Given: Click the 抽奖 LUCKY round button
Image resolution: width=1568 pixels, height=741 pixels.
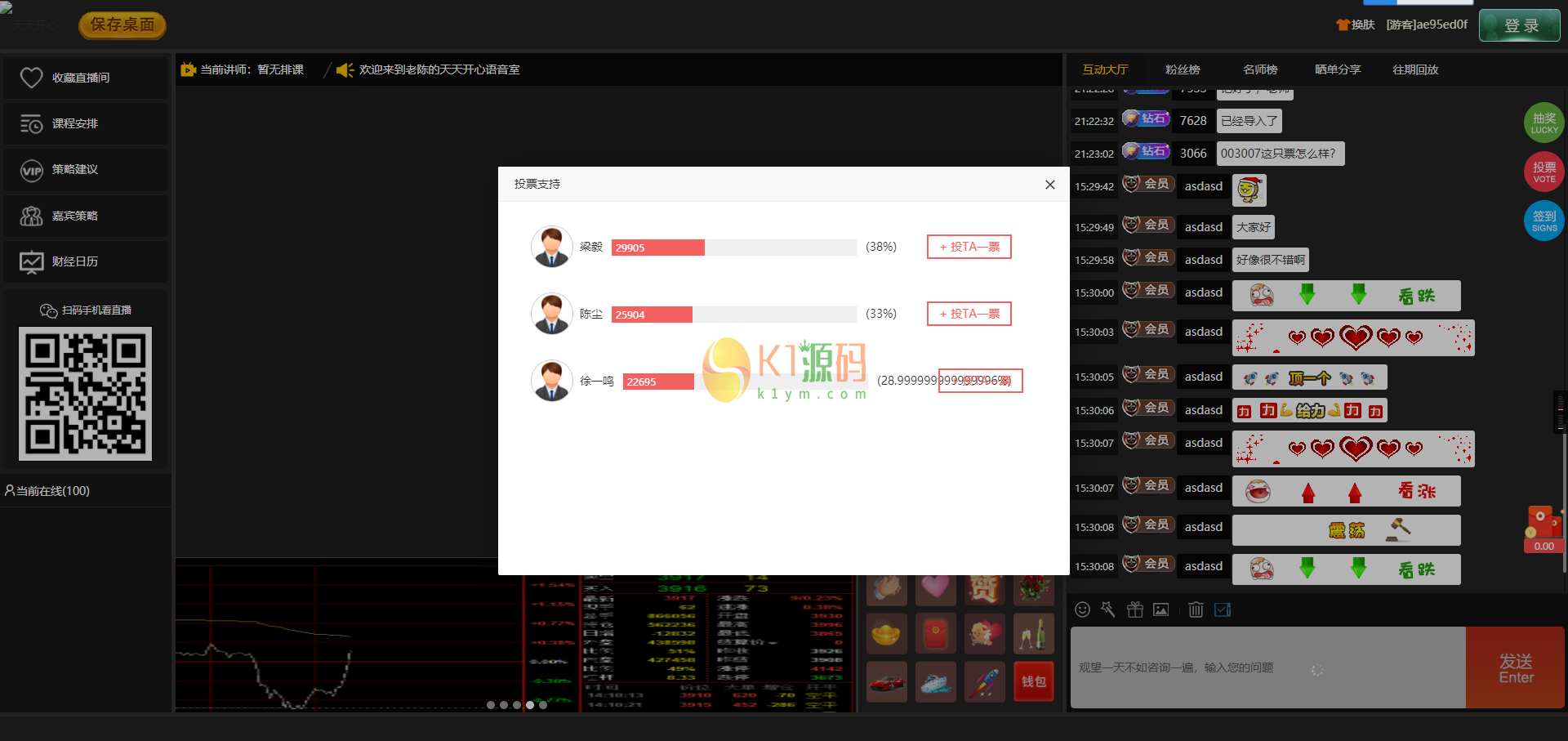Looking at the screenshot, I should coord(1543,123).
